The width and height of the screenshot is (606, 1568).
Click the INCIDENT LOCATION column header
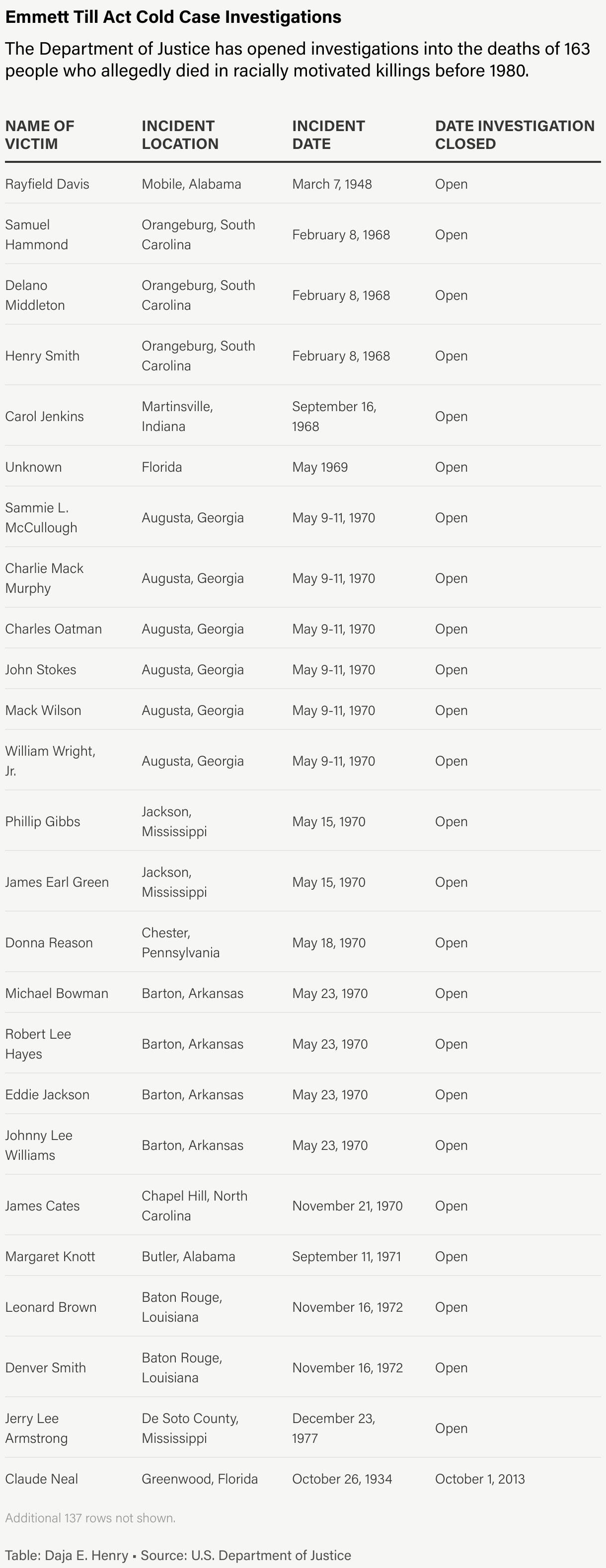[180, 135]
